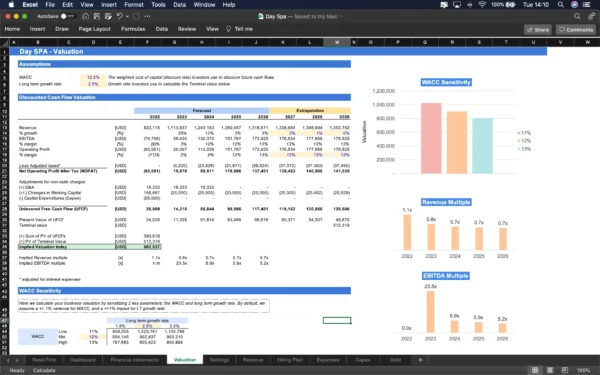The width and height of the screenshot is (600, 375).
Task: Switch to the Settings sheet tab
Action: 219,360
